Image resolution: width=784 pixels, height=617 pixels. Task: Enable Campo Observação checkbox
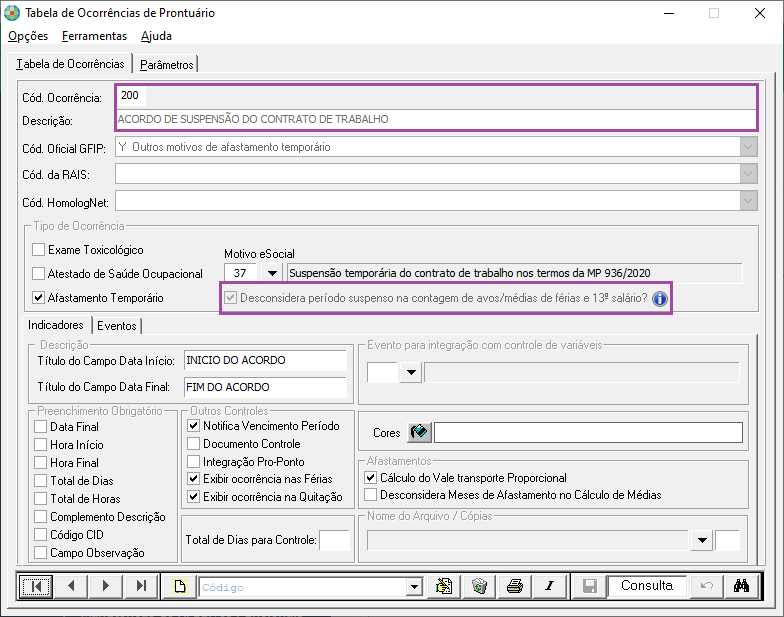click(40, 552)
